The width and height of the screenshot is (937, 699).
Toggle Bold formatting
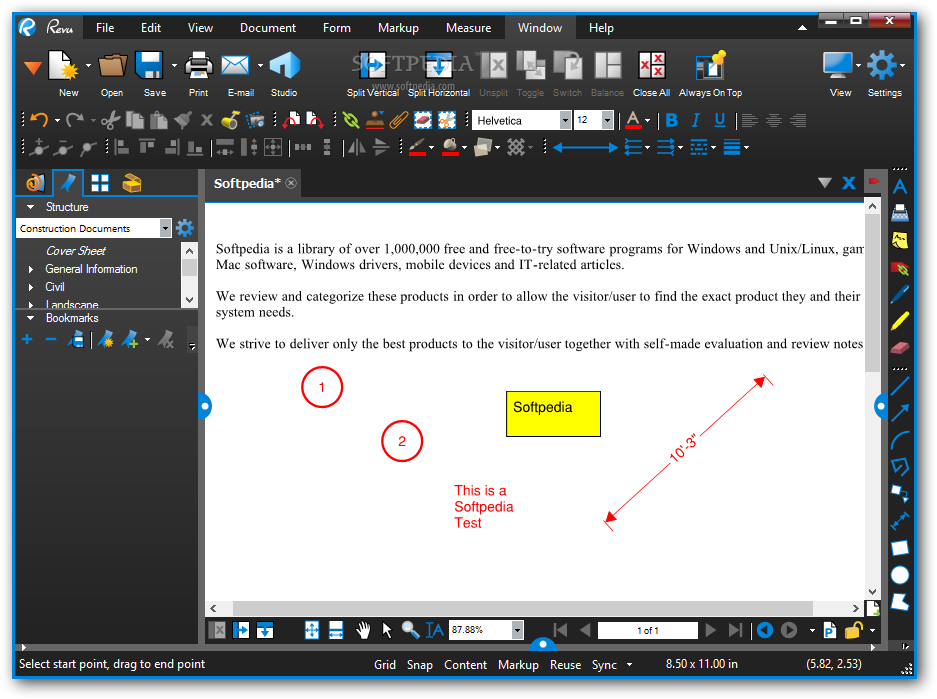(x=672, y=120)
